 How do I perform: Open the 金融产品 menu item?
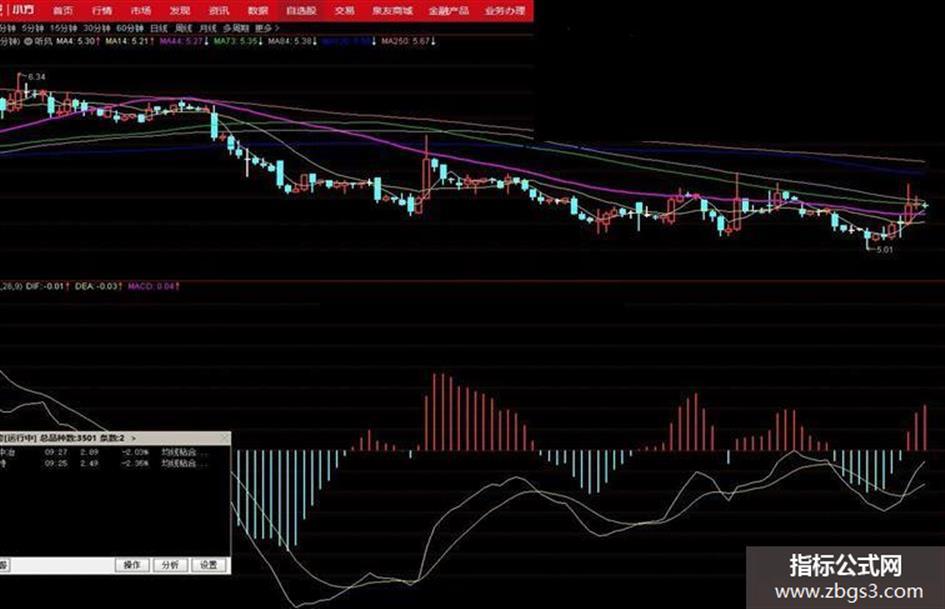(x=448, y=10)
